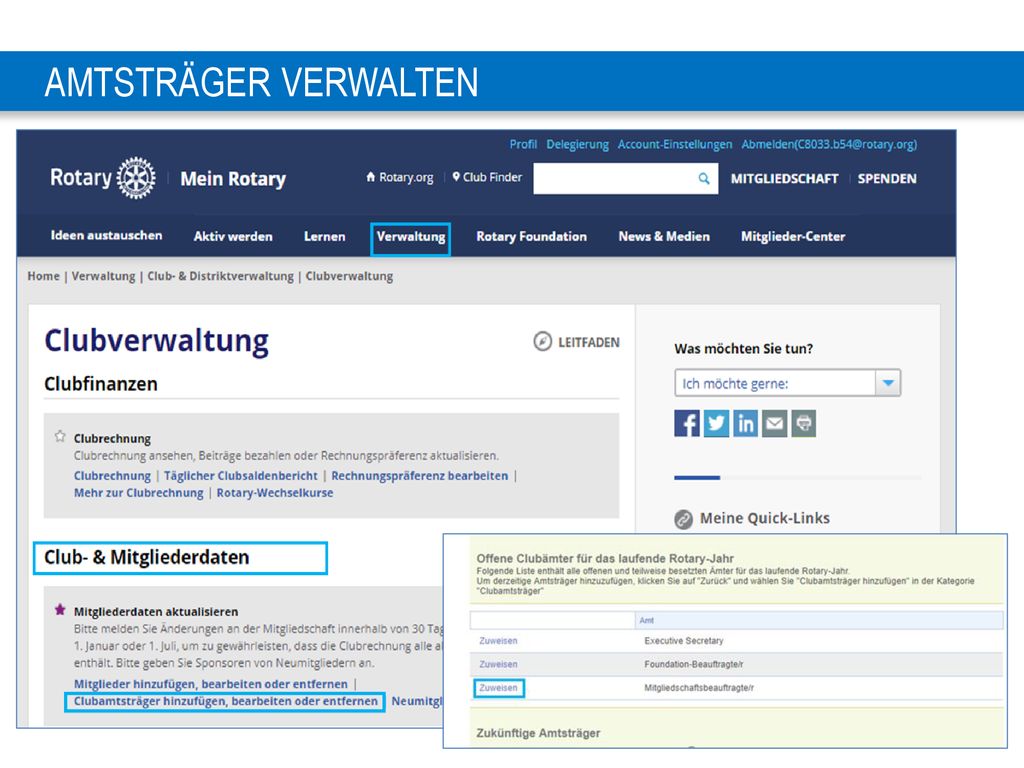The image size is (1024, 768).
Task: Open the Rotary Foundation menu
Action: pos(532,236)
